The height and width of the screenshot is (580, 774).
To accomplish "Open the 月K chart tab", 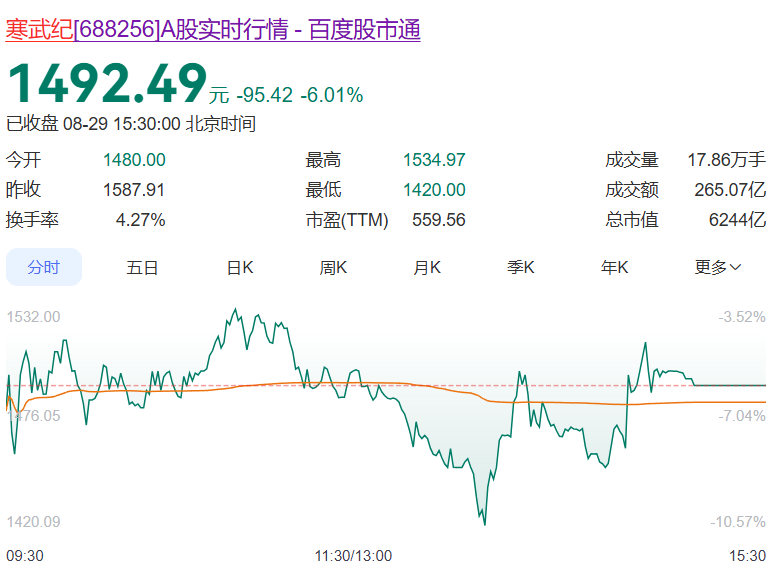I will (x=428, y=267).
